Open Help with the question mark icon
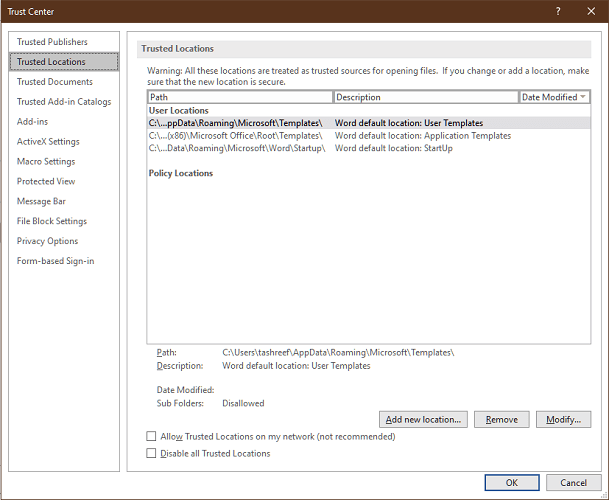609x500 pixels. click(x=558, y=11)
